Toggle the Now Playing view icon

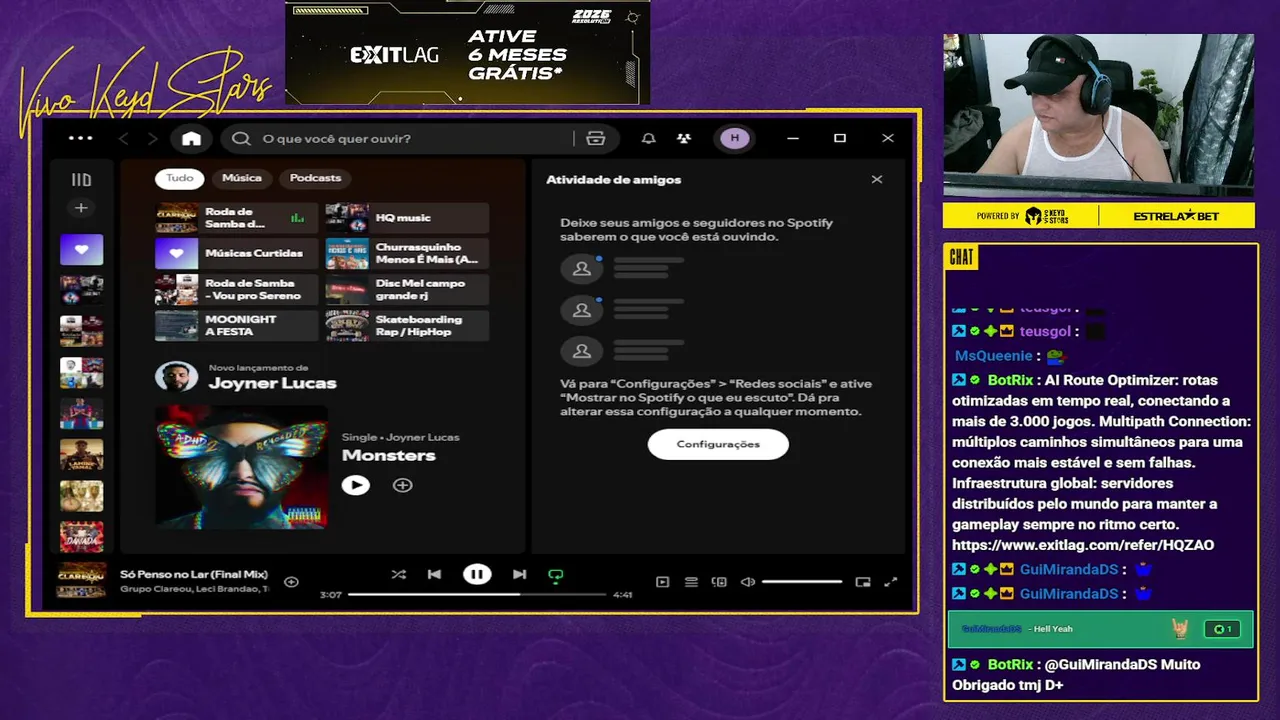[x=662, y=582]
